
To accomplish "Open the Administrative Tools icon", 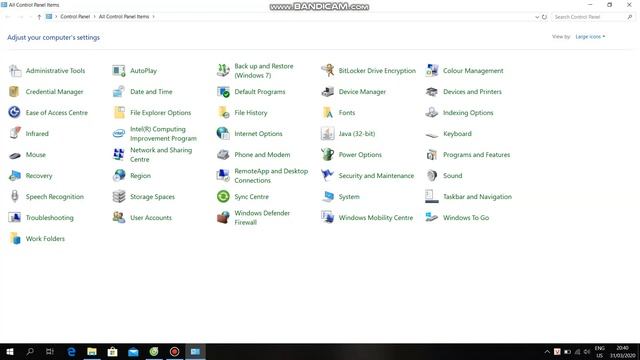I will [x=15, y=71].
